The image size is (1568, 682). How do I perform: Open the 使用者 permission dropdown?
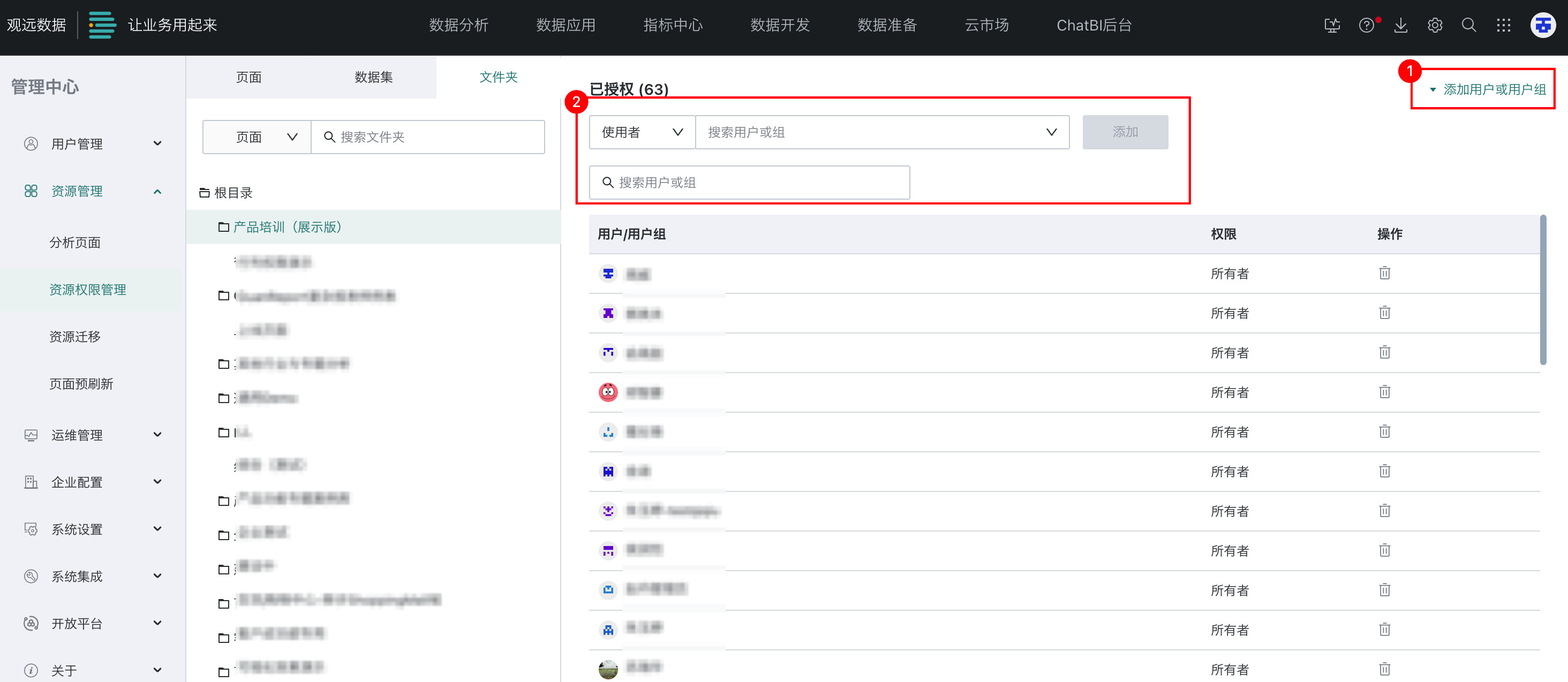[x=642, y=132]
